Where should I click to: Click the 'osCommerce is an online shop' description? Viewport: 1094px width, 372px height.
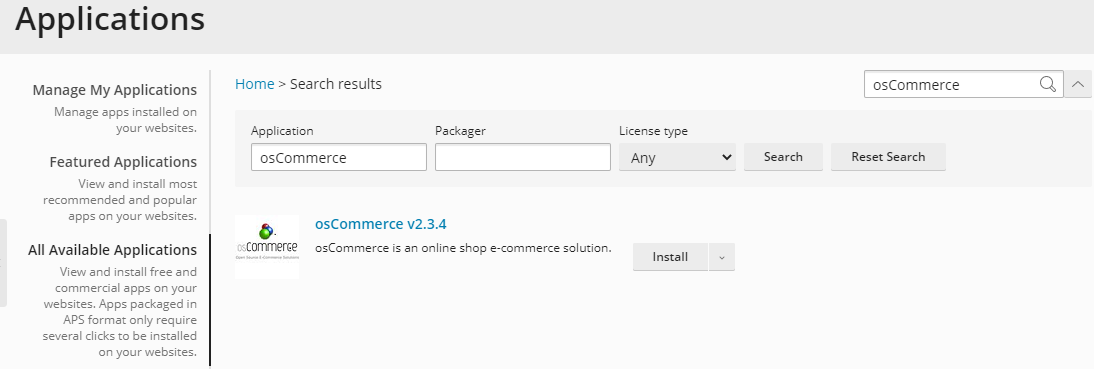click(x=463, y=248)
